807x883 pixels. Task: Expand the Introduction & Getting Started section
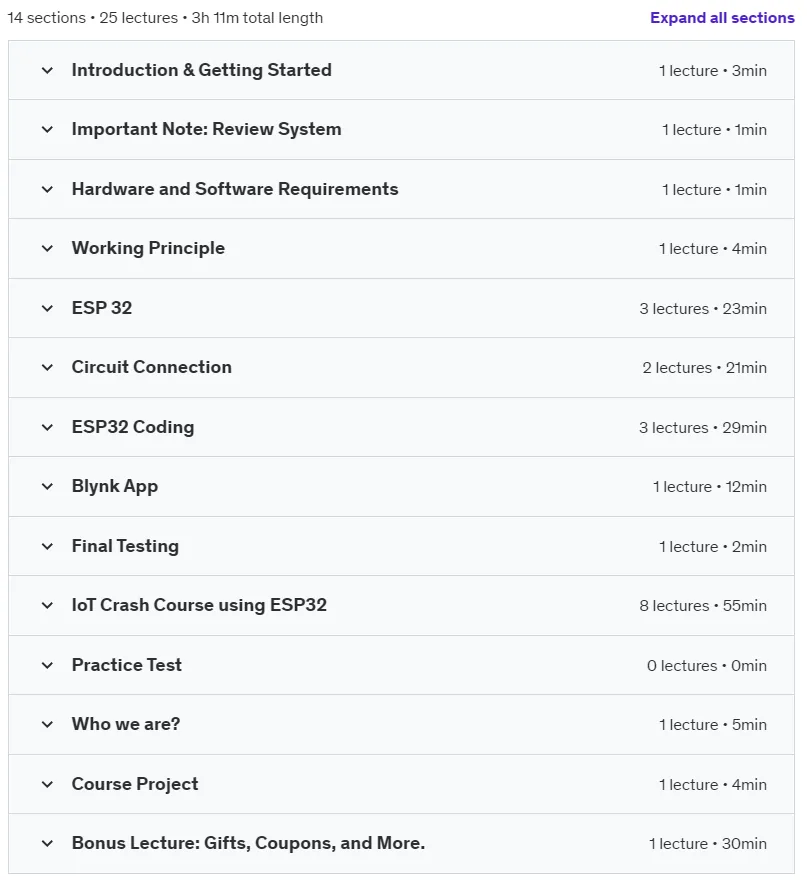[401, 70]
